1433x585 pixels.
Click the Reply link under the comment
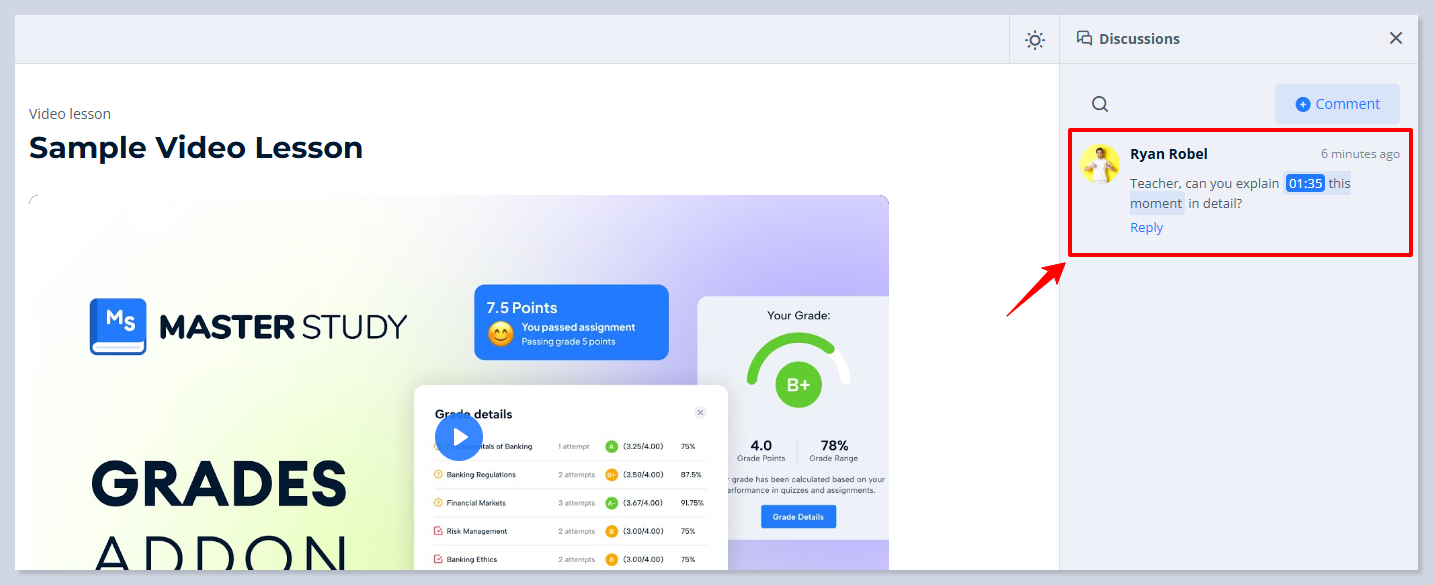pyautogui.click(x=1146, y=227)
